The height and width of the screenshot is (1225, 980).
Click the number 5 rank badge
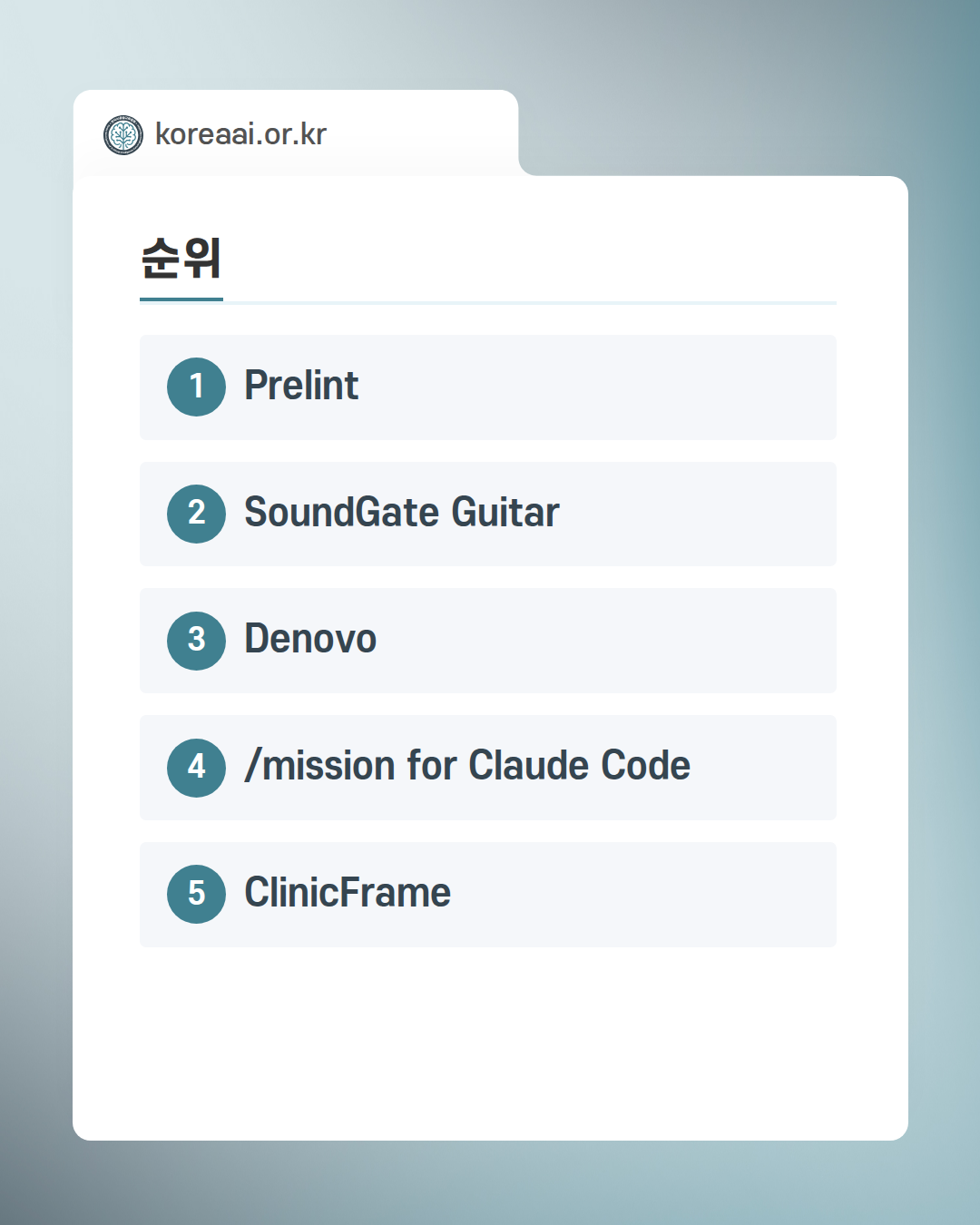pyautogui.click(x=196, y=894)
